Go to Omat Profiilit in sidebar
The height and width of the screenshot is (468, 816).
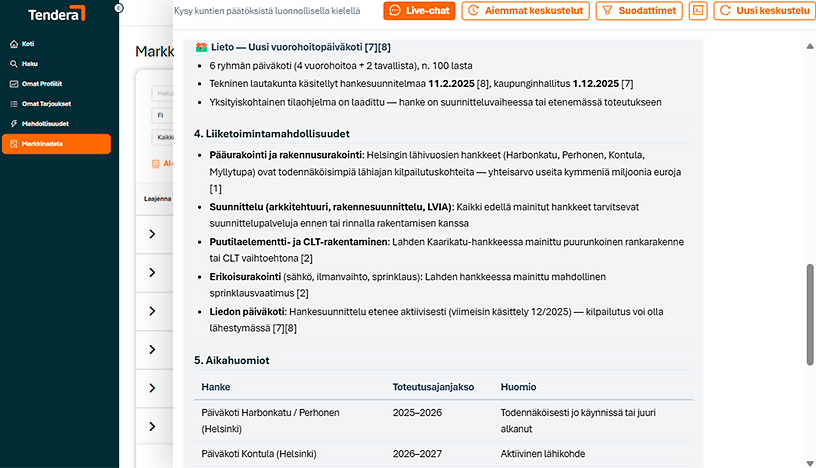click(x=41, y=84)
